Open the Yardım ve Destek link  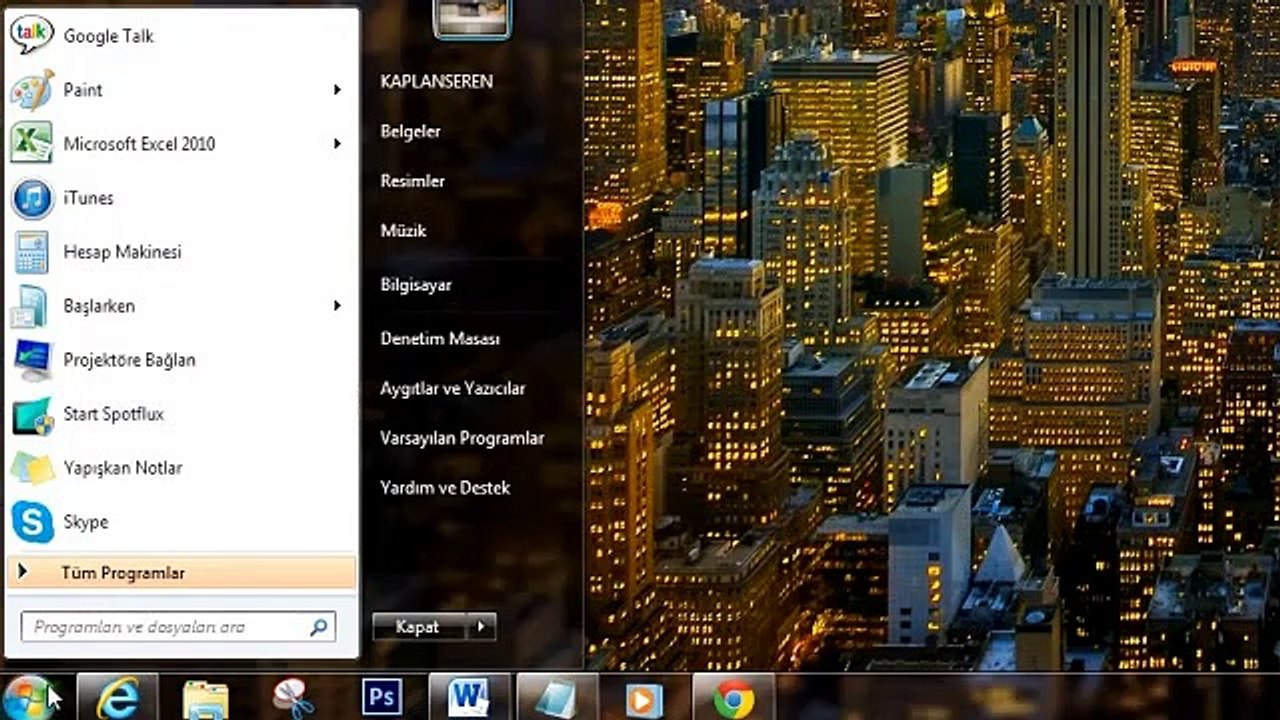pyautogui.click(x=445, y=488)
